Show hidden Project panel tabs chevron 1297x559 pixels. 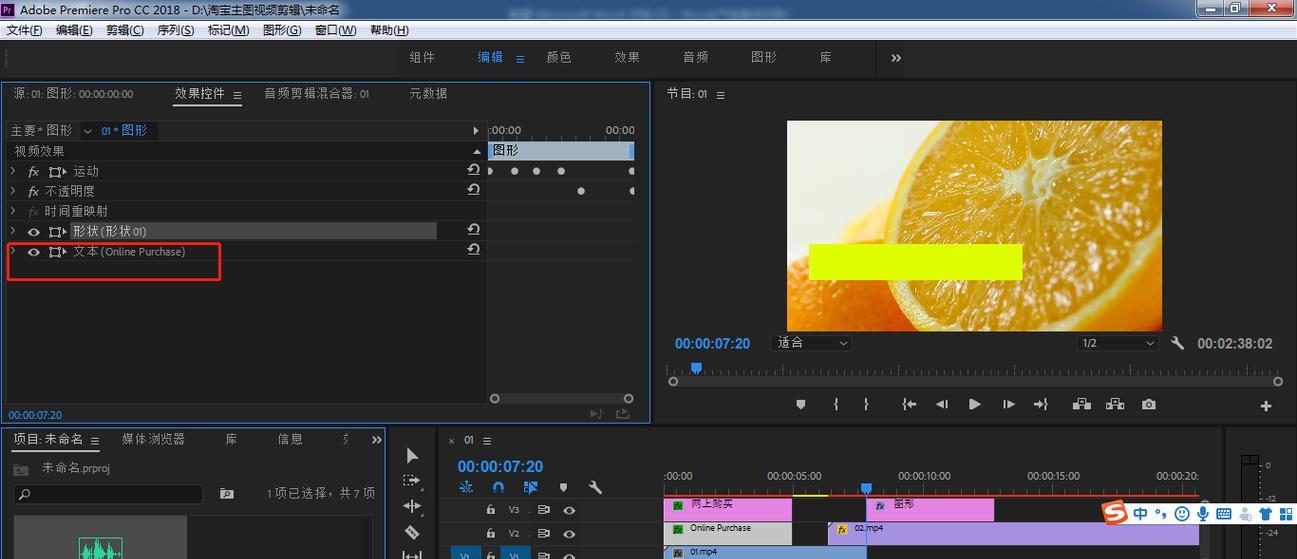click(x=376, y=440)
